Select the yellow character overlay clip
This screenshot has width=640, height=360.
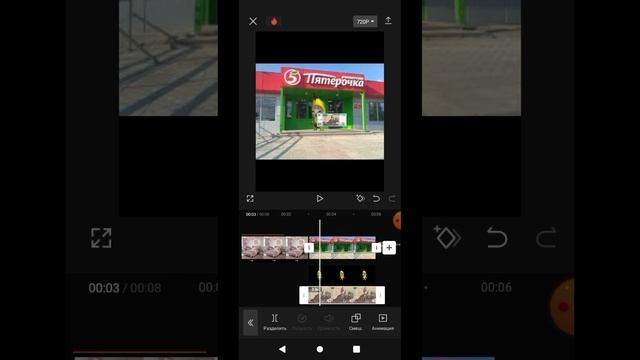(x=342, y=275)
